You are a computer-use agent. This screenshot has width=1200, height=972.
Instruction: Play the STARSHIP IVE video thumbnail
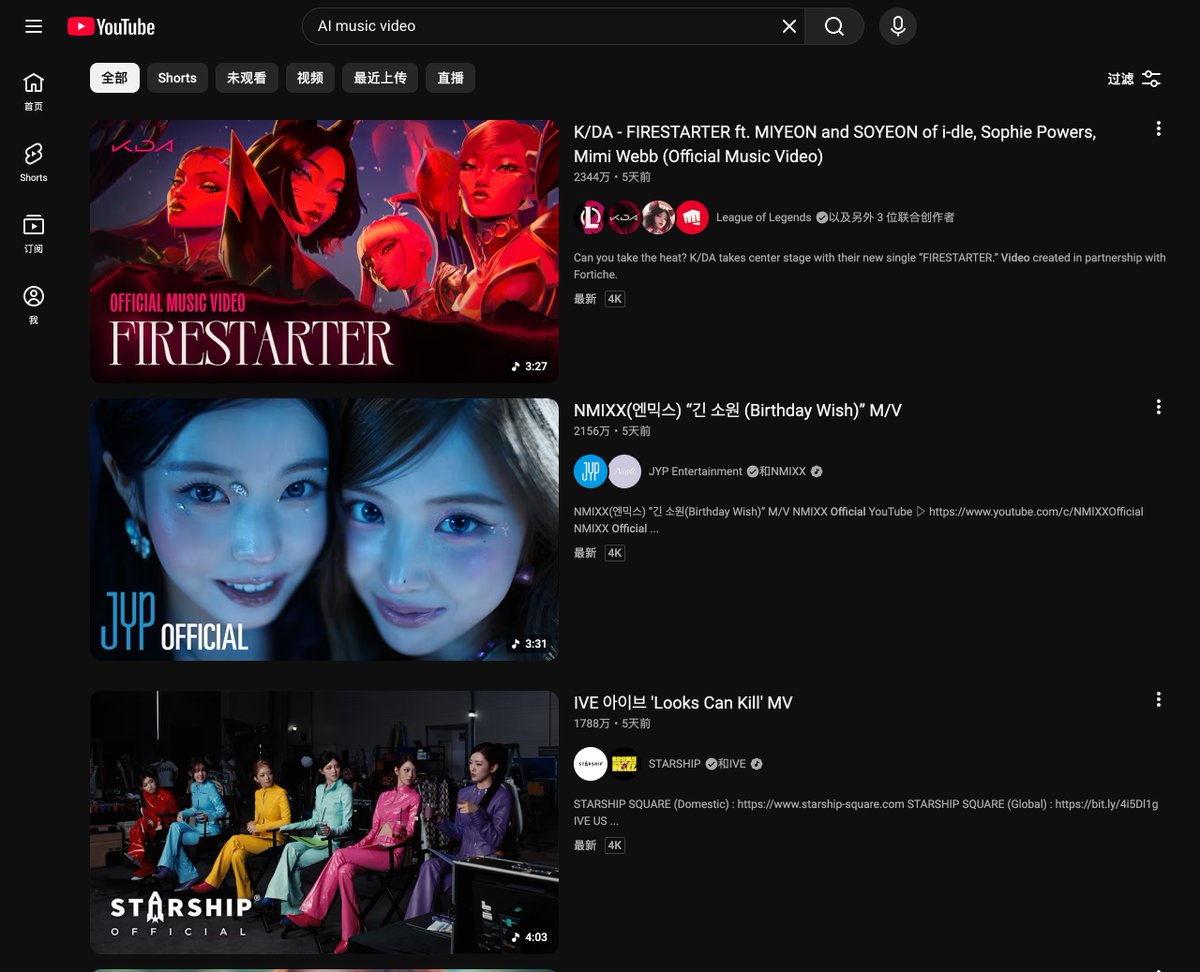tap(324, 822)
